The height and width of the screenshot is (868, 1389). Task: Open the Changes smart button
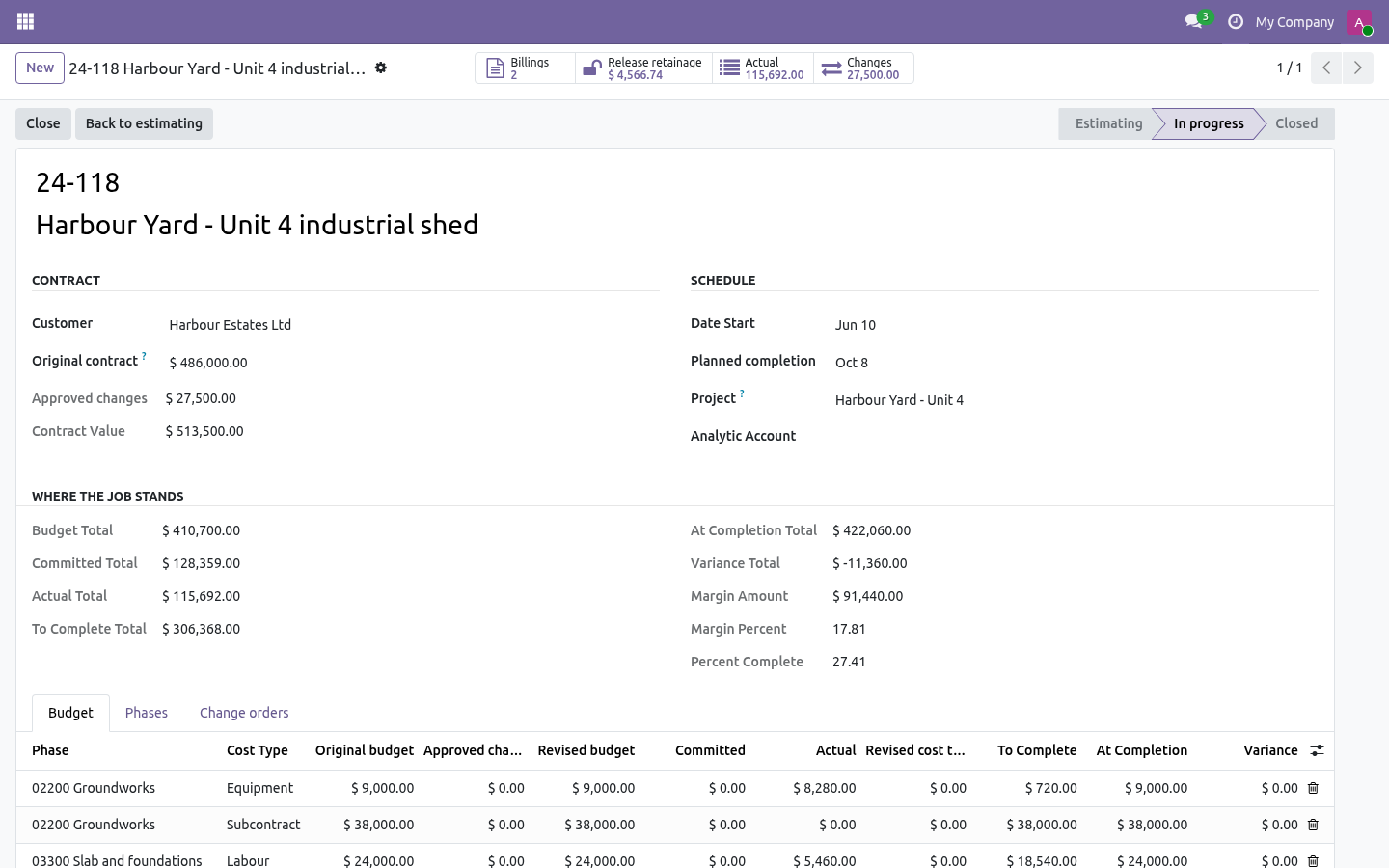click(863, 68)
